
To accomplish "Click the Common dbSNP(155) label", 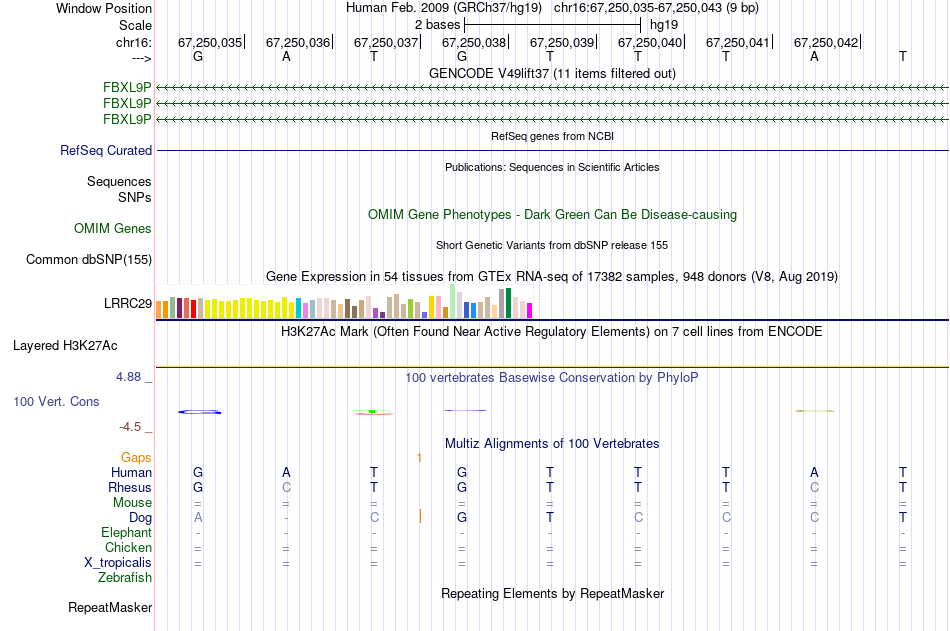I will click(x=88, y=259).
